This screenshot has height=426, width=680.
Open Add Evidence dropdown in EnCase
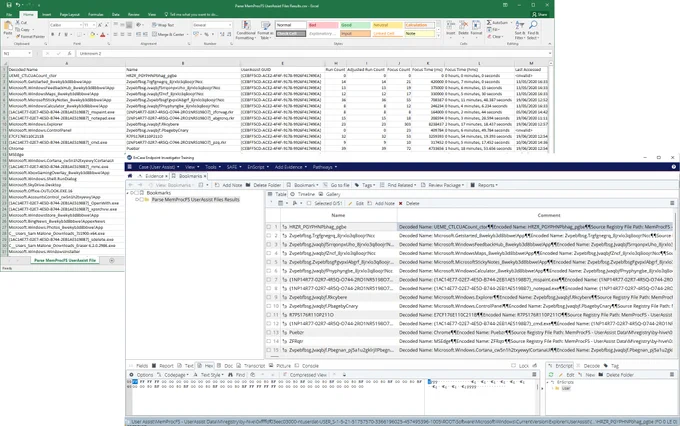pos(291,167)
